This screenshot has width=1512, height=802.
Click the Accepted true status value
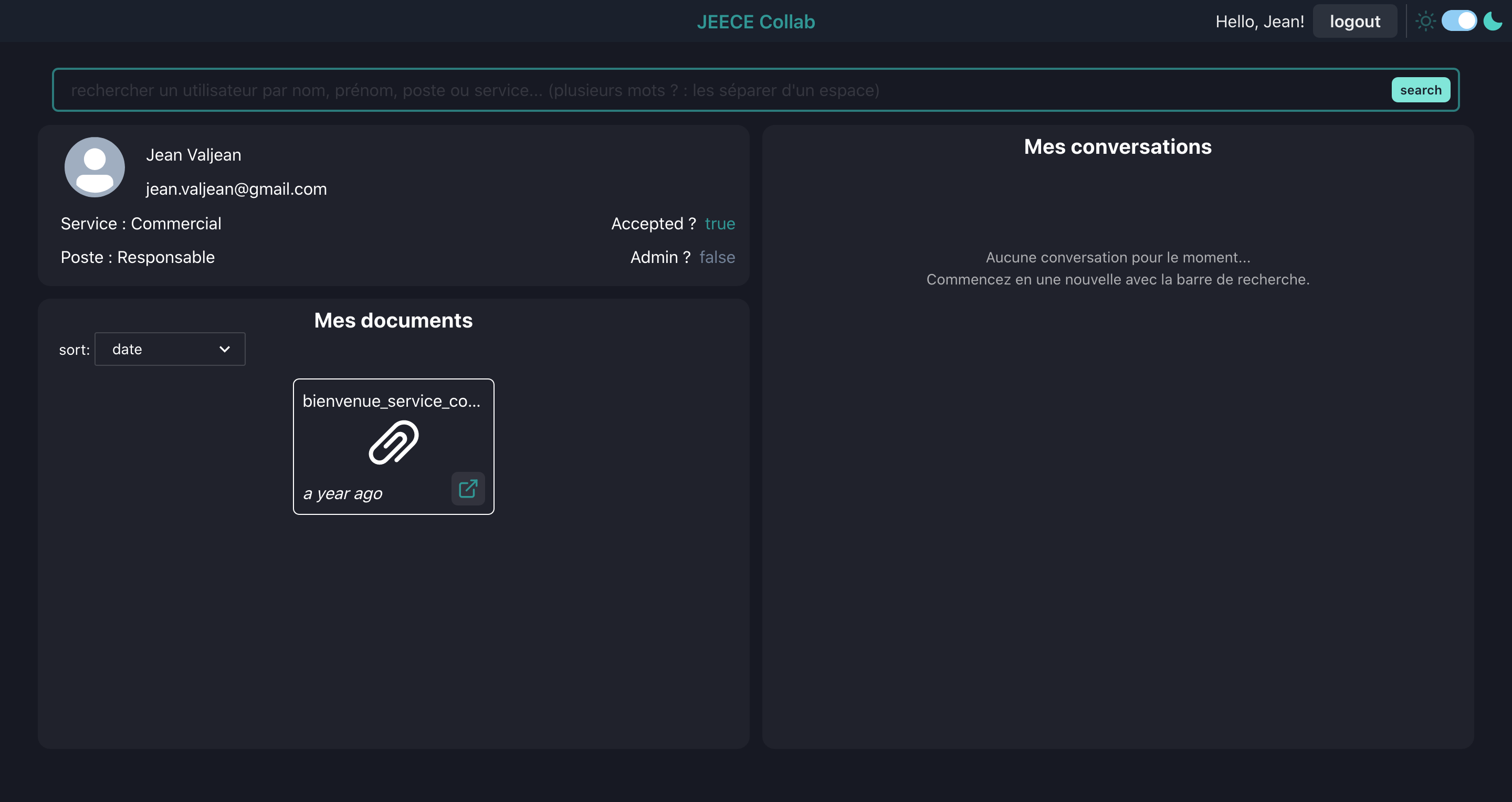tap(720, 224)
